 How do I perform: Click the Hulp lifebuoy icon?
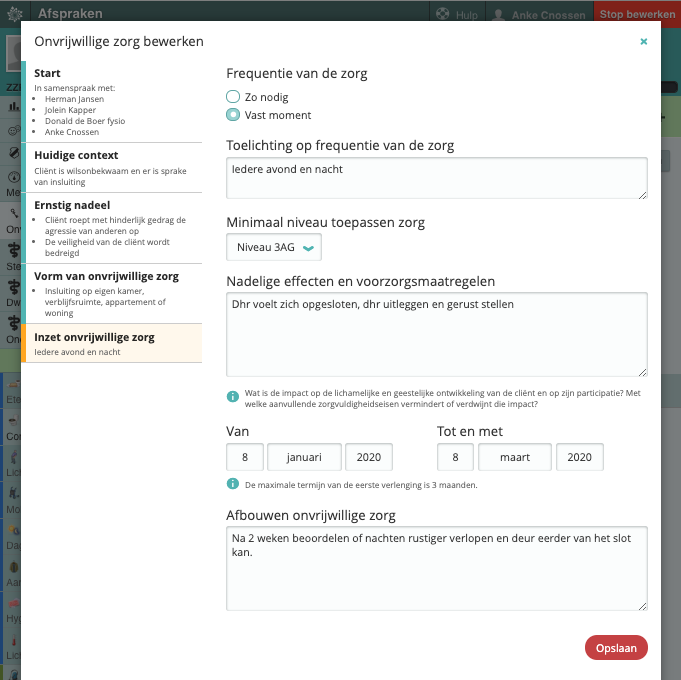[442, 14]
